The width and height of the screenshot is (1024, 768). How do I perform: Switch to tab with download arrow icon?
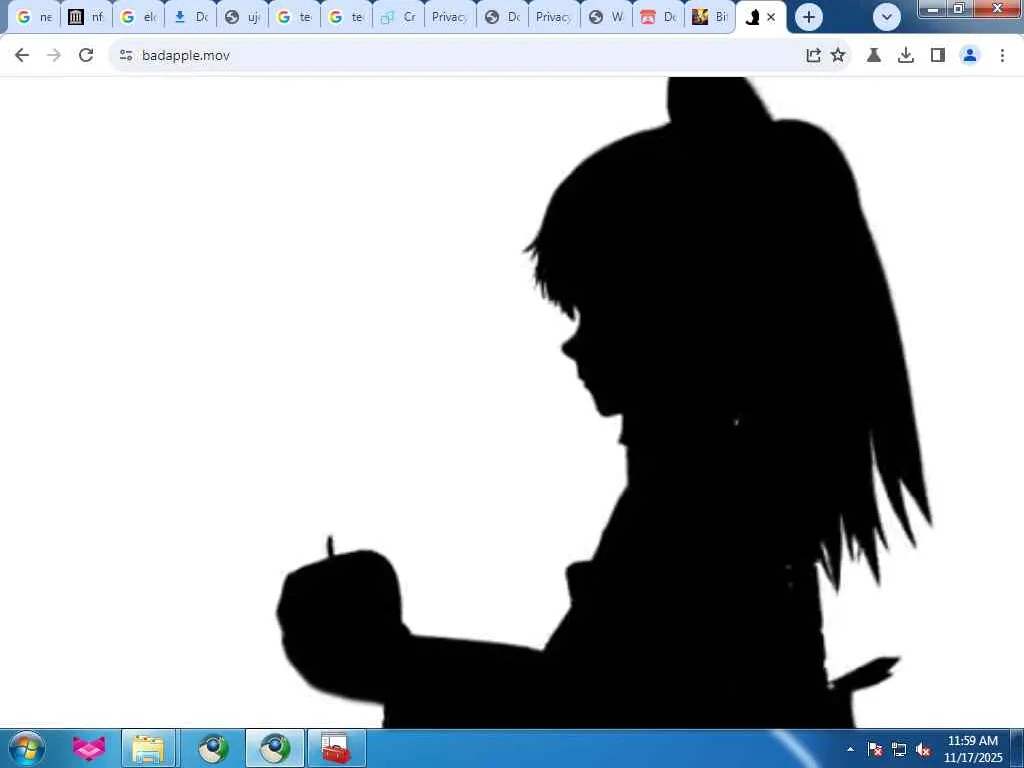(x=191, y=17)
